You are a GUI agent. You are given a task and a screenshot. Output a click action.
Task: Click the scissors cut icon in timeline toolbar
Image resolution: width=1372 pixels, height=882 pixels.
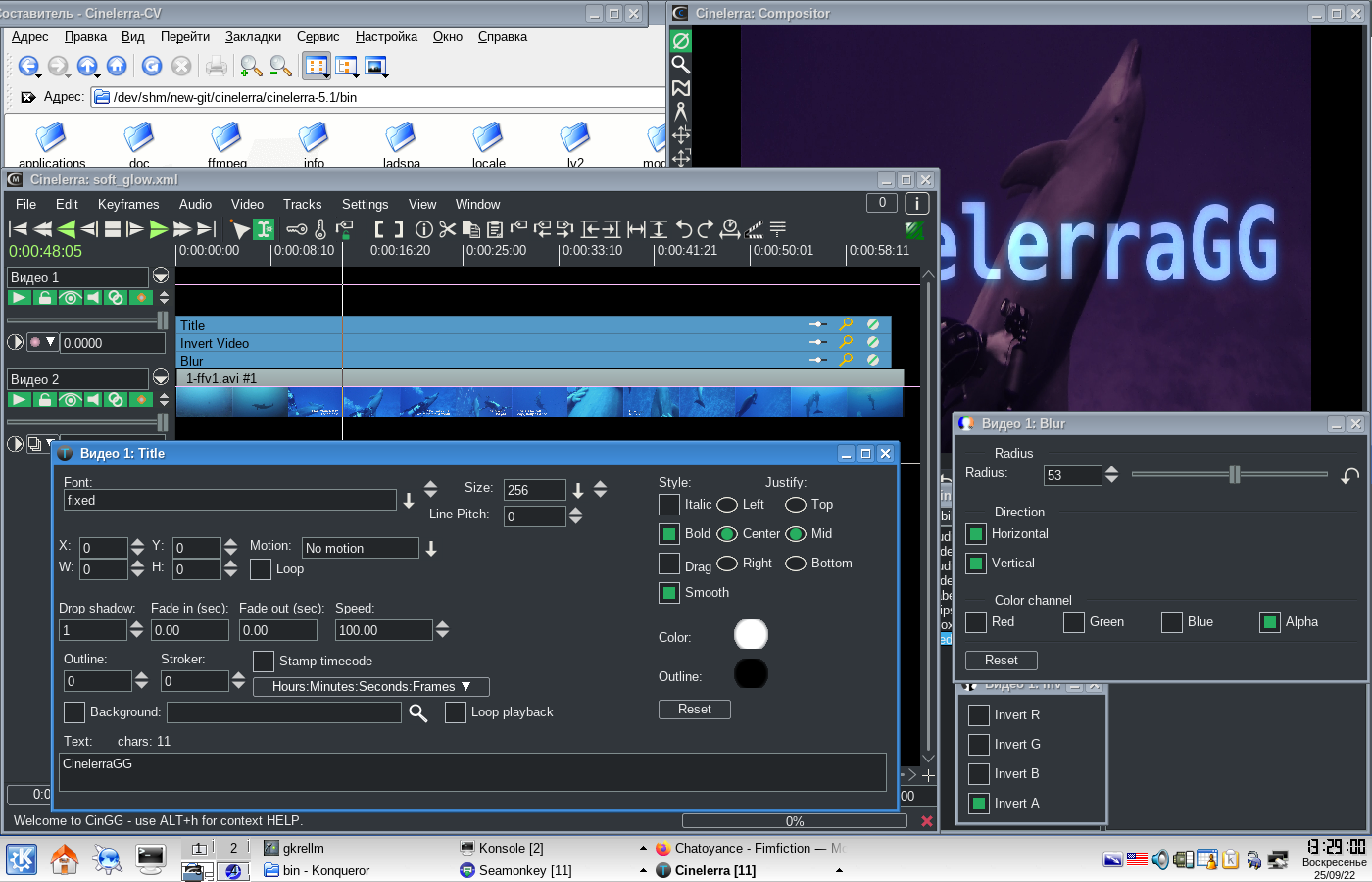pyautogui.click(x=448, y=229)
